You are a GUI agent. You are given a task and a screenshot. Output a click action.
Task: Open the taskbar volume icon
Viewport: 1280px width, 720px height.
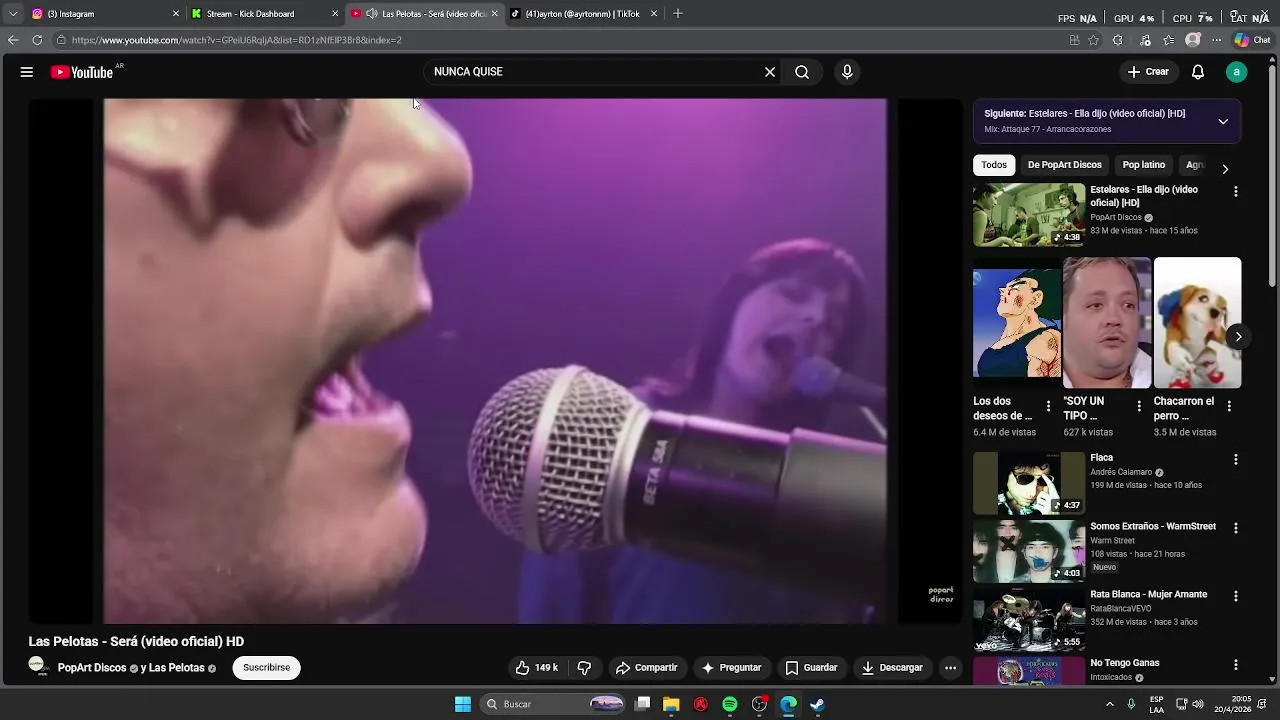(1198, 704)
